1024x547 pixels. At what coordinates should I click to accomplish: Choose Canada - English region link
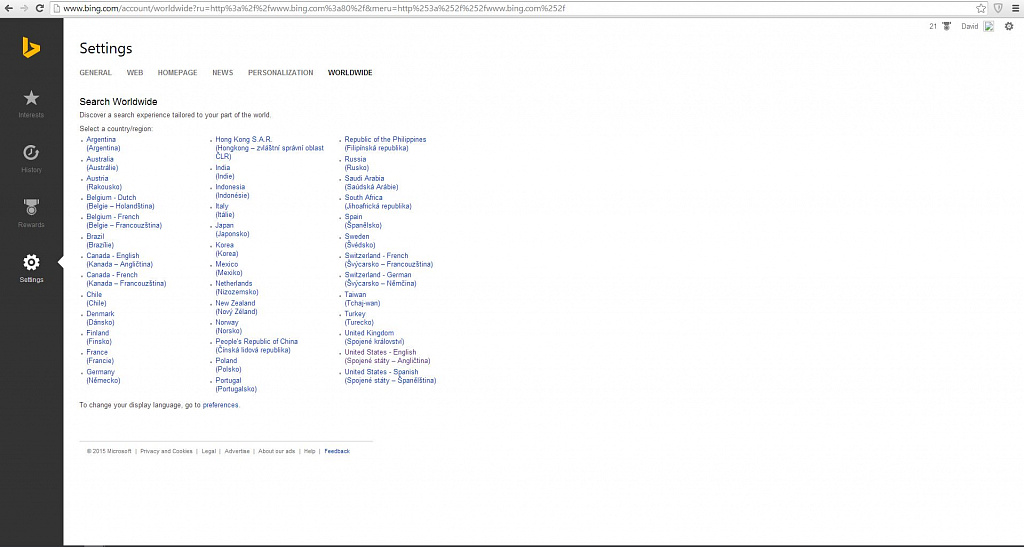[120, 260]
